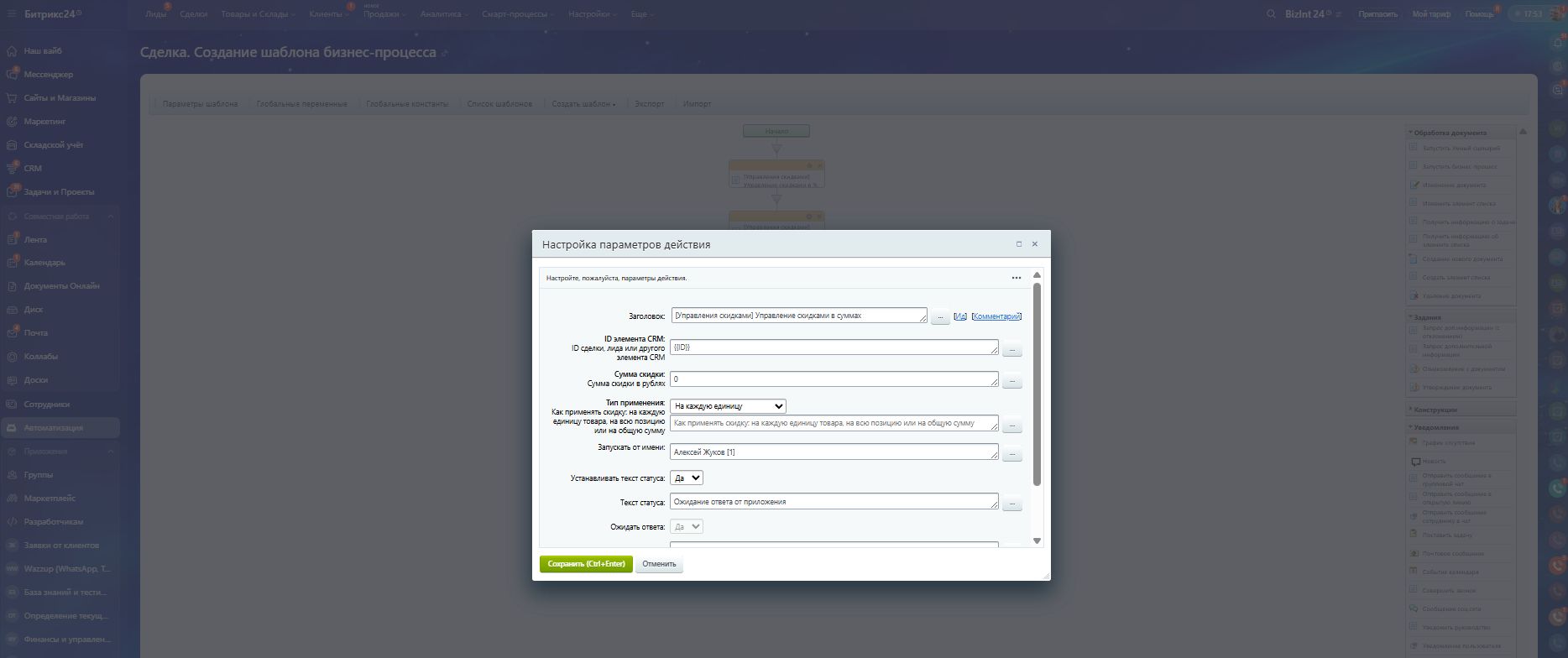Open the Мессенджер sidebar icon
This screenshot has width=1568, height=658.
12,75
